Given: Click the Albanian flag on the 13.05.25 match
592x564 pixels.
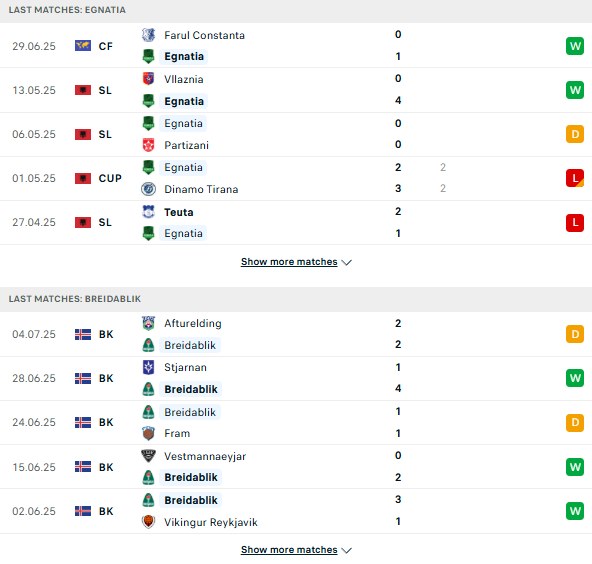Looking at the screenshot, I should pos(83,90).
